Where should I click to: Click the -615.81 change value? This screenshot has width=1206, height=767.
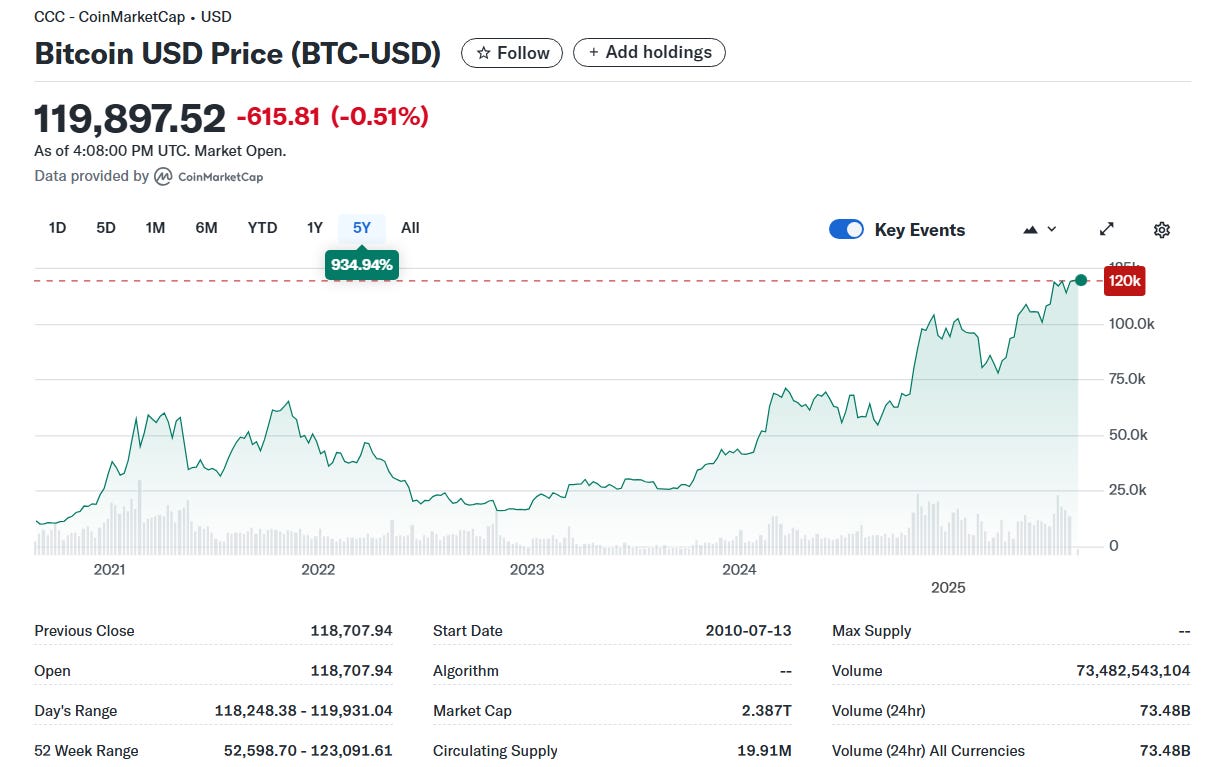tap(278, 117)
